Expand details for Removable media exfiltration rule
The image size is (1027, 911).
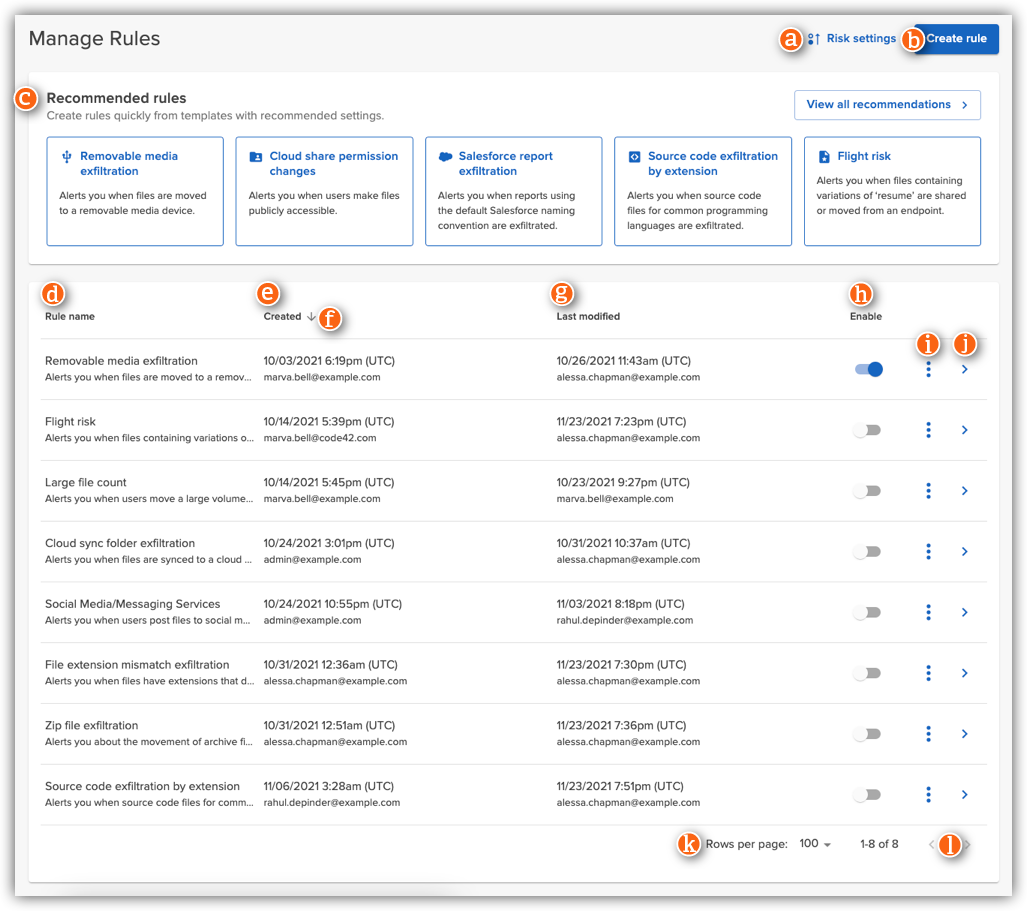tap(964, 369)
